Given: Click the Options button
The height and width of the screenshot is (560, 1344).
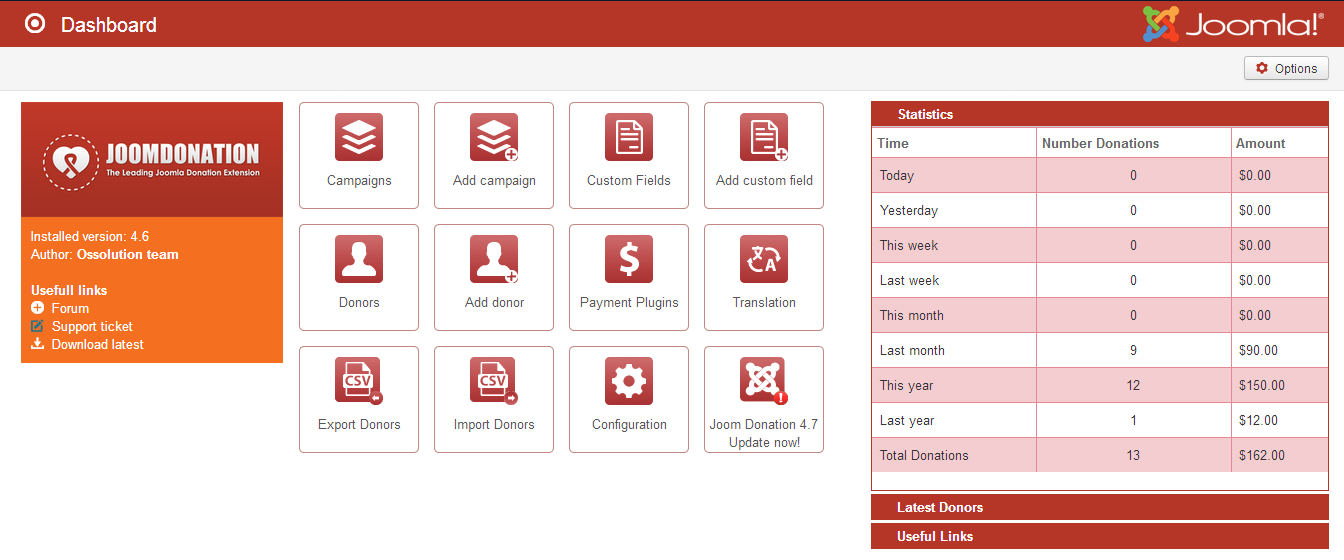Looking at the screenshot, I should tap(1286, 68).
